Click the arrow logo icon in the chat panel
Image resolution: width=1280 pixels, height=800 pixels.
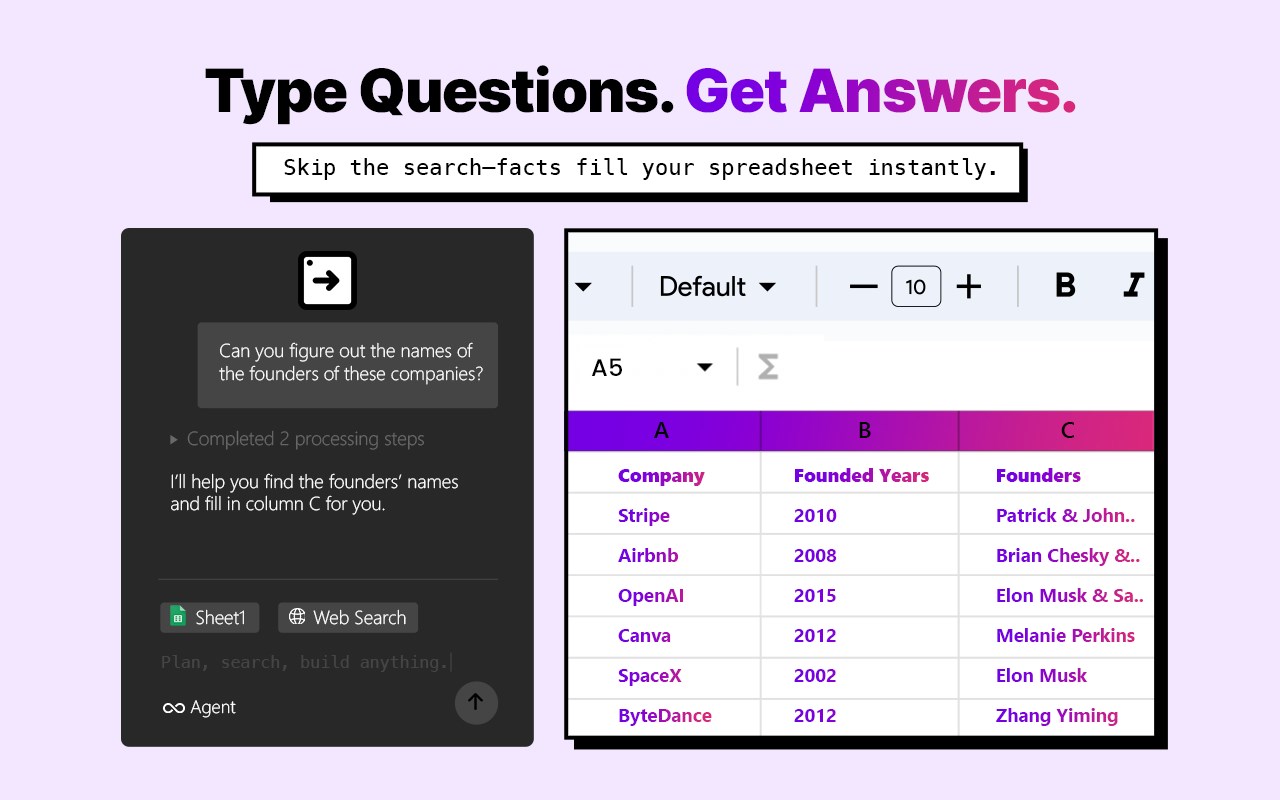327,280
